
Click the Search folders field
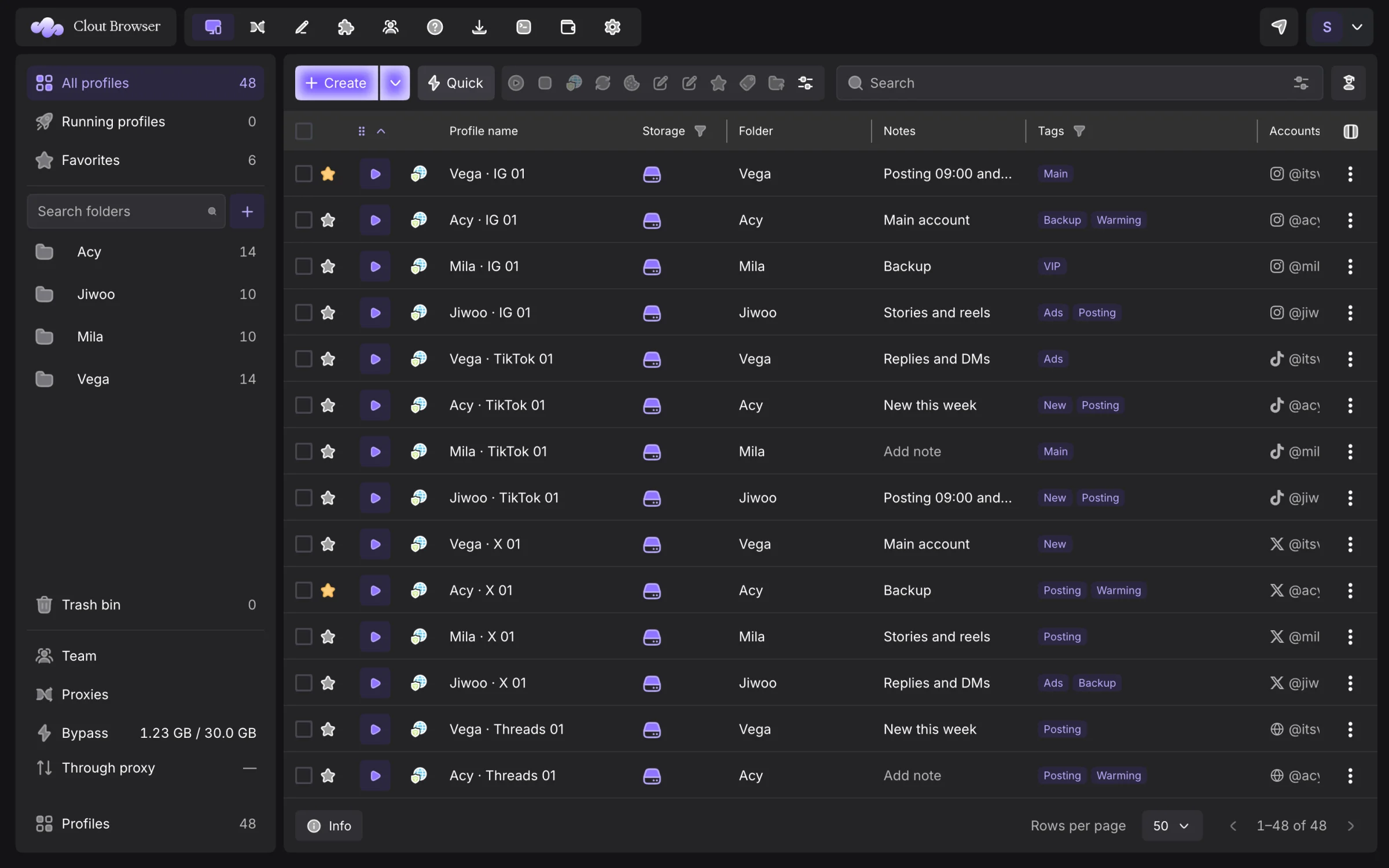point(126,211)
